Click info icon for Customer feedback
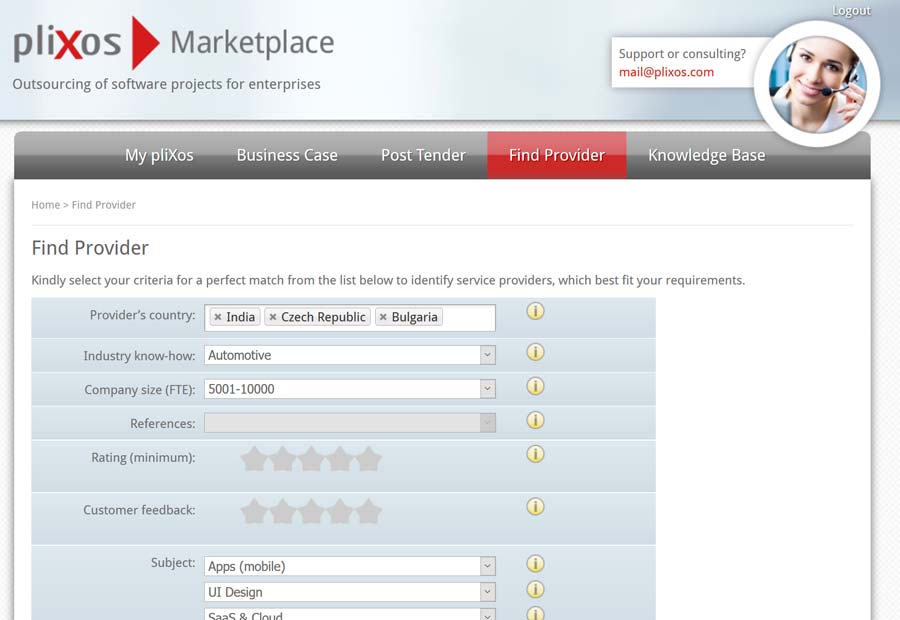 535,506
